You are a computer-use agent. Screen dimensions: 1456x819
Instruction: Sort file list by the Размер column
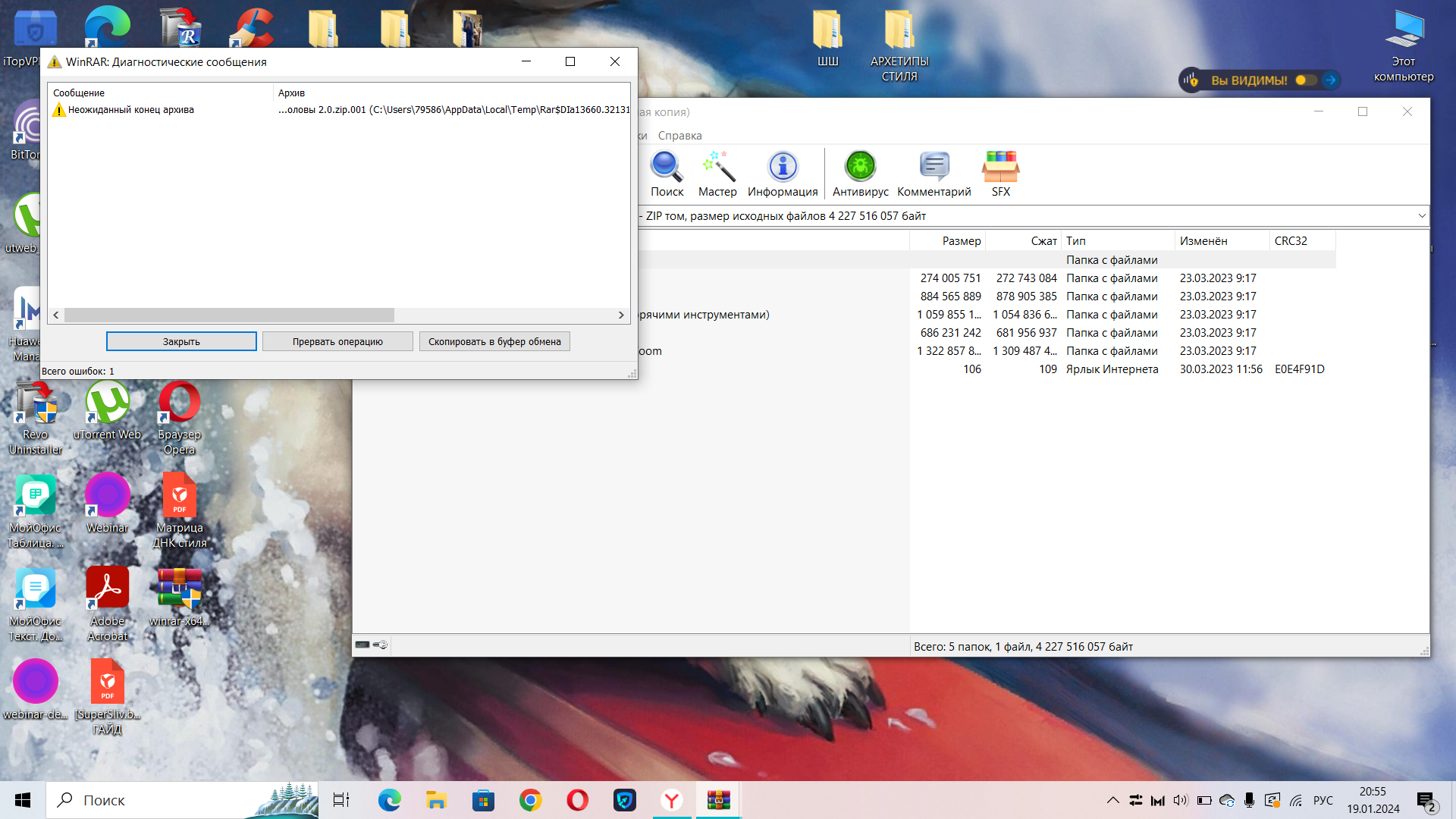point(961,241)
